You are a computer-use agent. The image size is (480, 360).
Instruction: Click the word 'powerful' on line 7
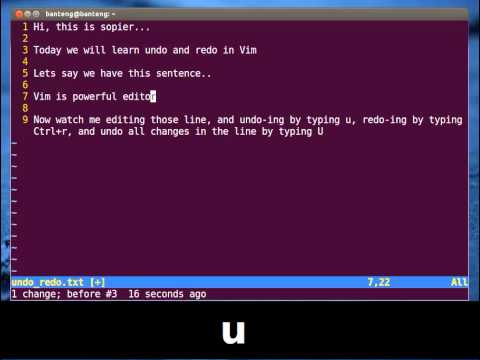[x=95, y=97]
